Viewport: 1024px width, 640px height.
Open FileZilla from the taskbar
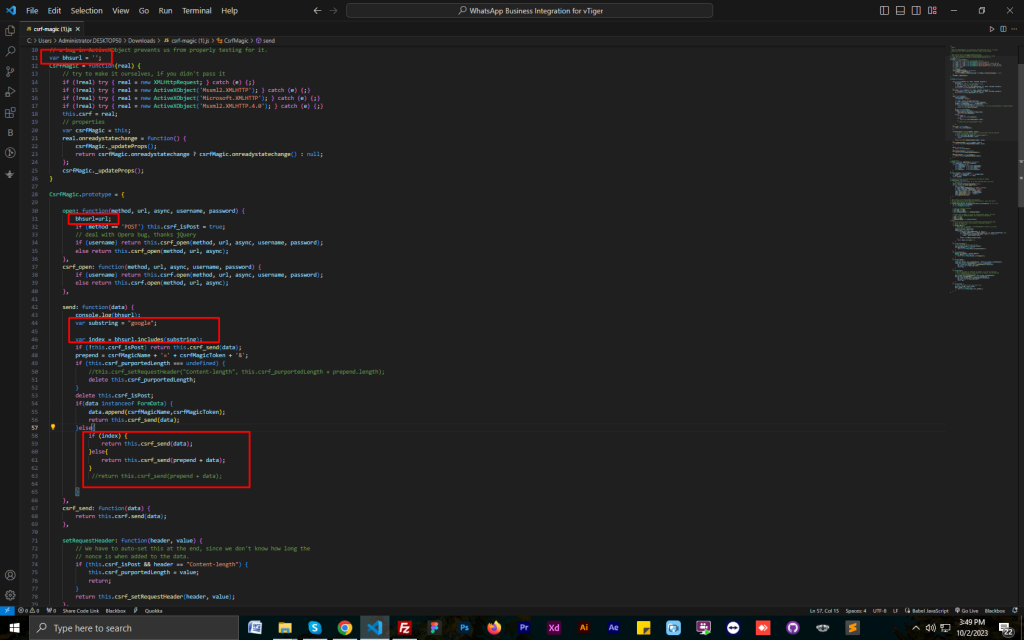pyautogui.click(x=404, y=628)
